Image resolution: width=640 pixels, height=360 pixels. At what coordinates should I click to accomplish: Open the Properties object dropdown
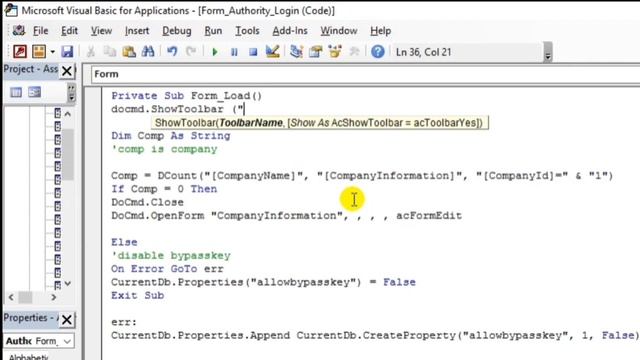(x=67, y=341)
